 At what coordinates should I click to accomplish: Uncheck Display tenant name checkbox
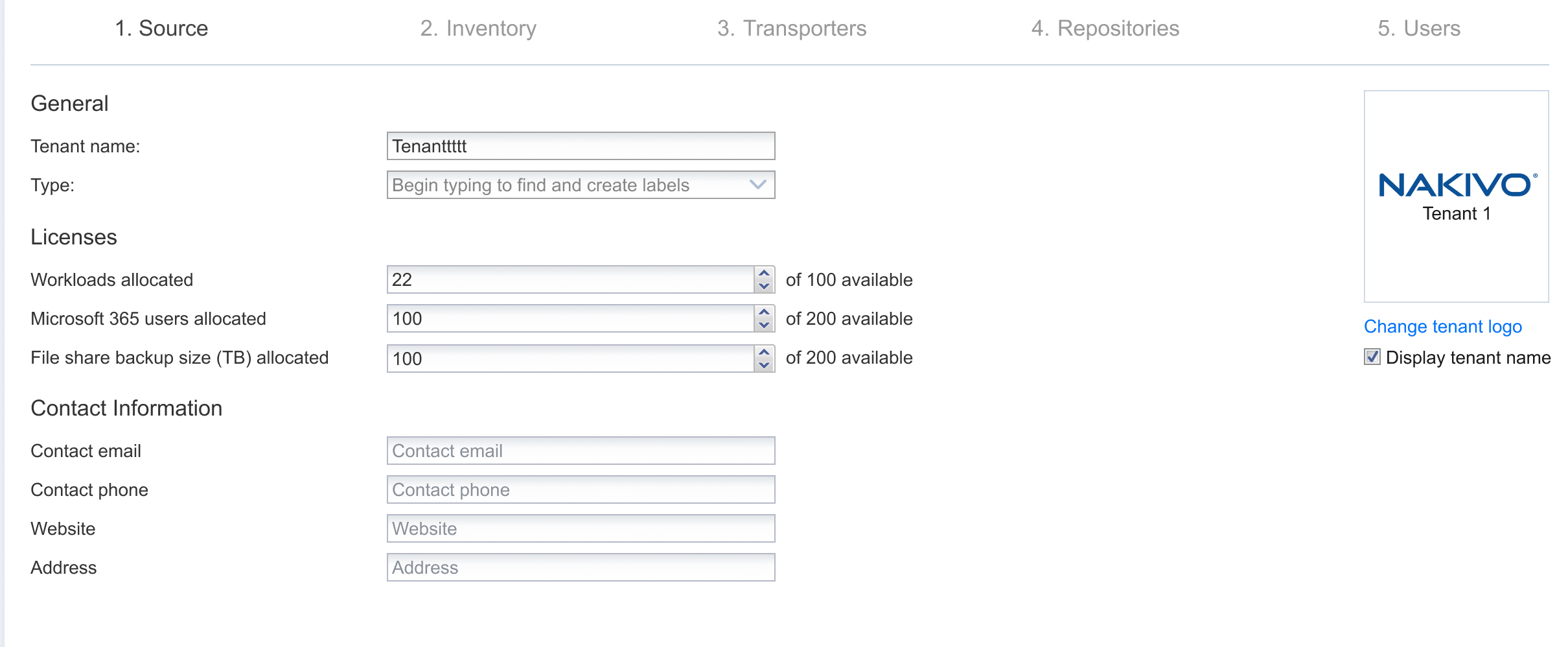[1372, 357]
